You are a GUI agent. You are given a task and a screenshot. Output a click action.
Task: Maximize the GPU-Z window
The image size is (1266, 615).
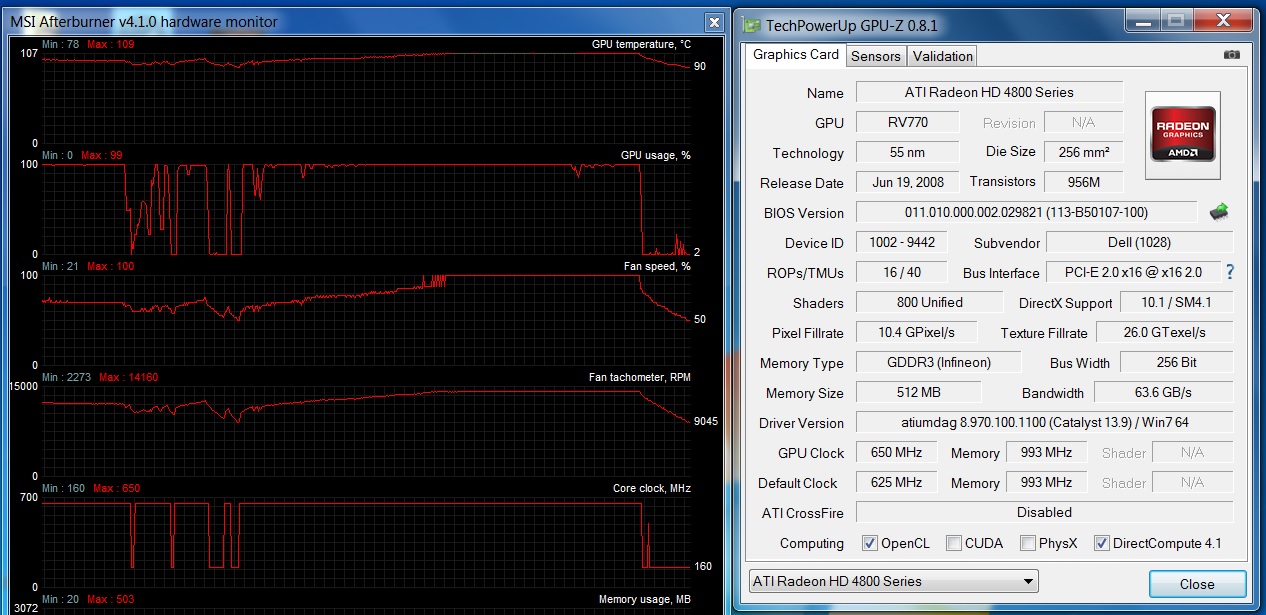(x=1175, y=20)
